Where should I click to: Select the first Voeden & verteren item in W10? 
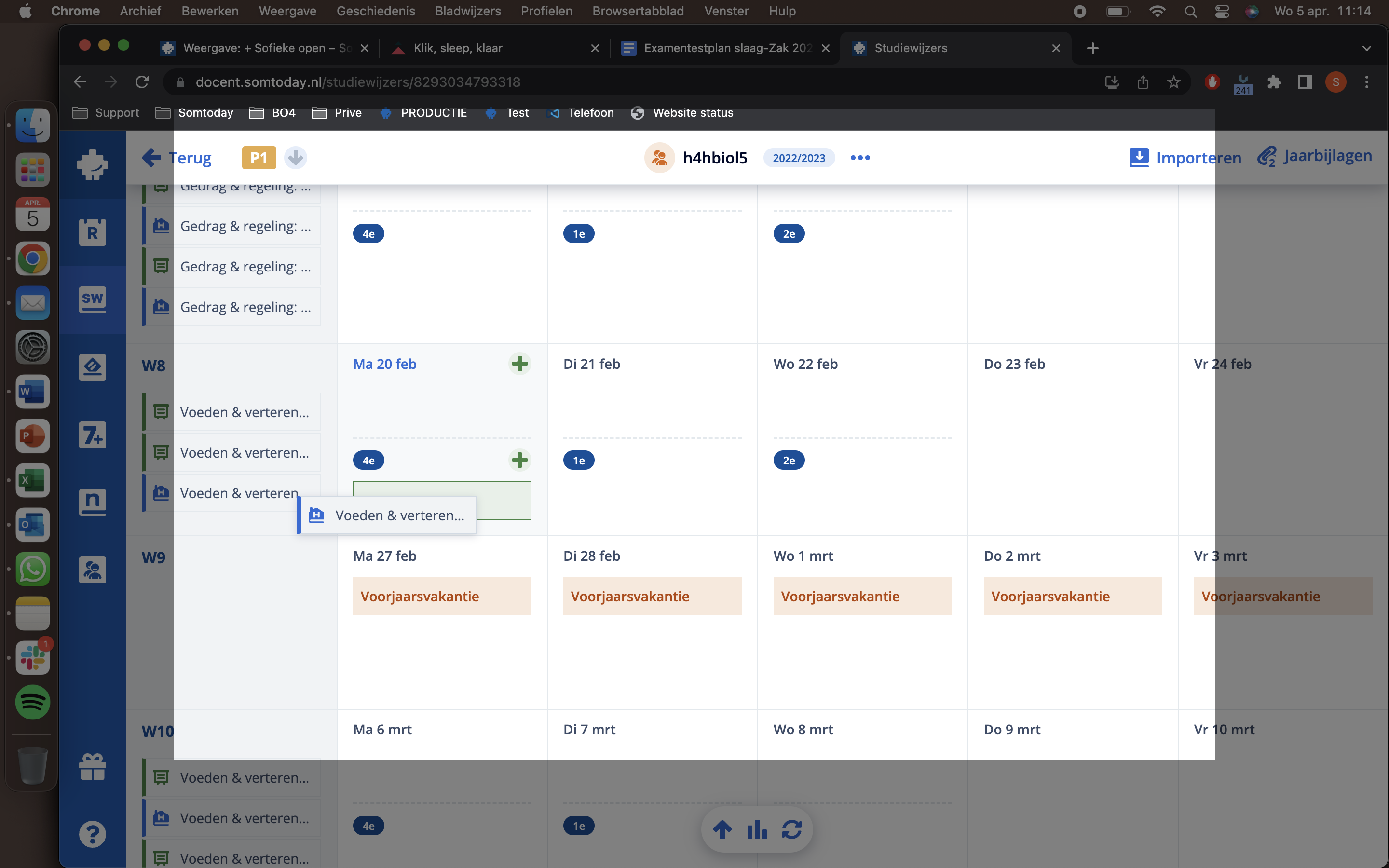(x=232, y=777)
